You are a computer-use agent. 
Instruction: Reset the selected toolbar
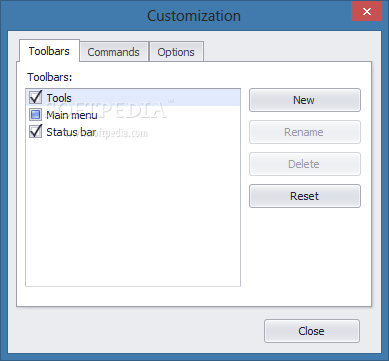click(x=305, y=196)
